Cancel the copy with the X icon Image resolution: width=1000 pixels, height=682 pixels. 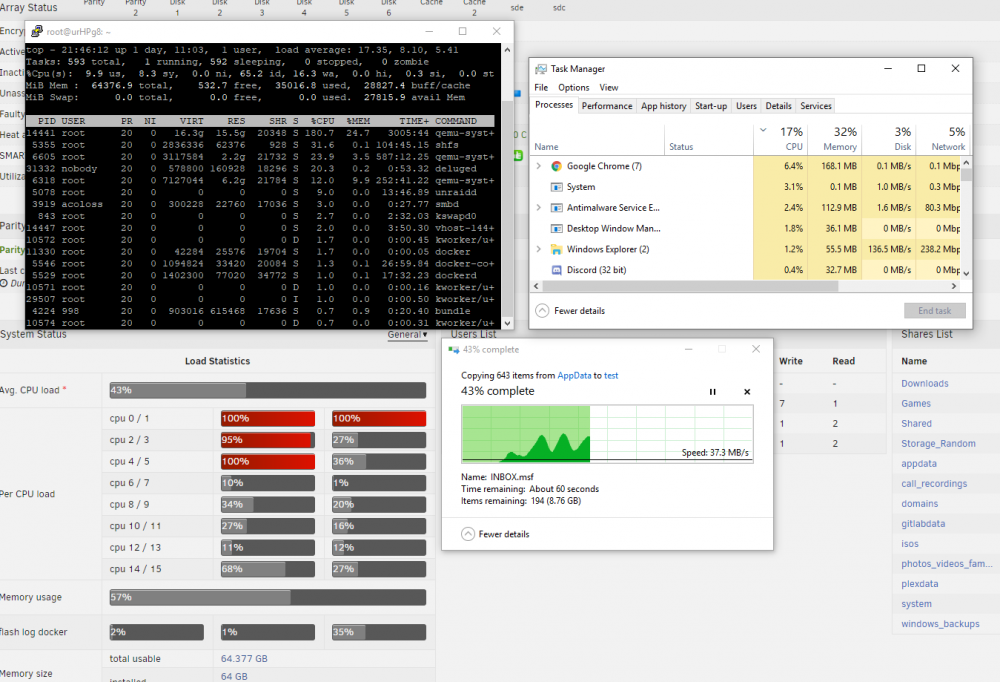747,392
